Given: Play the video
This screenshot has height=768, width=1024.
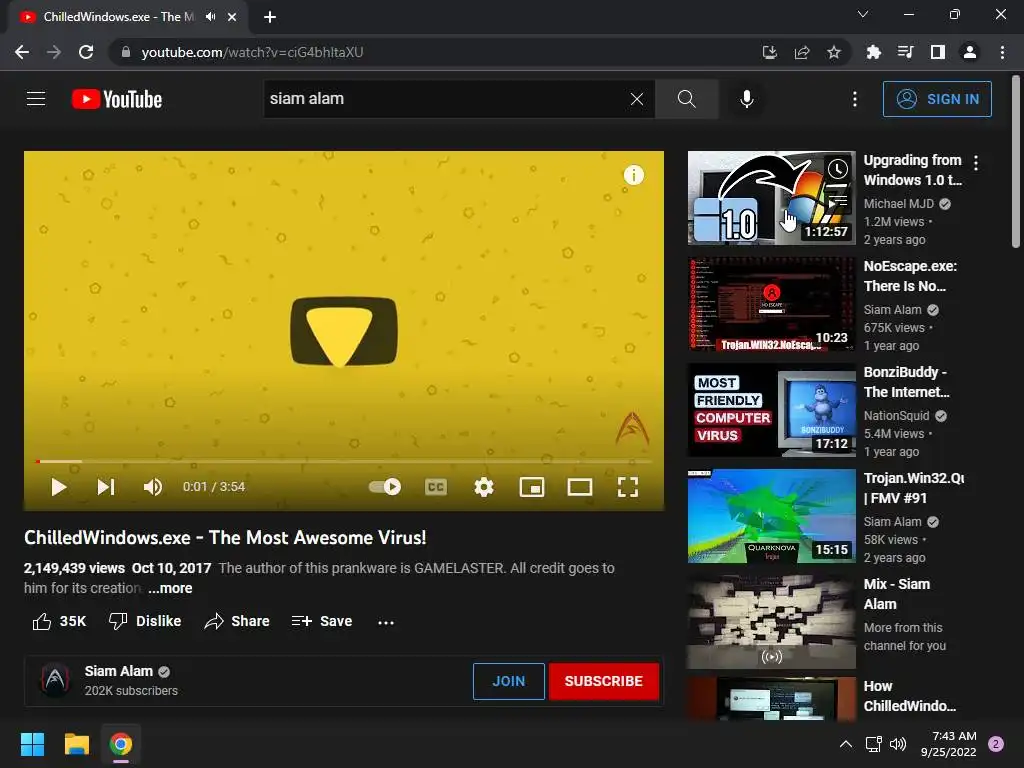Looking at the screenshot, I should pyautogui.click(x=59, y=487).
